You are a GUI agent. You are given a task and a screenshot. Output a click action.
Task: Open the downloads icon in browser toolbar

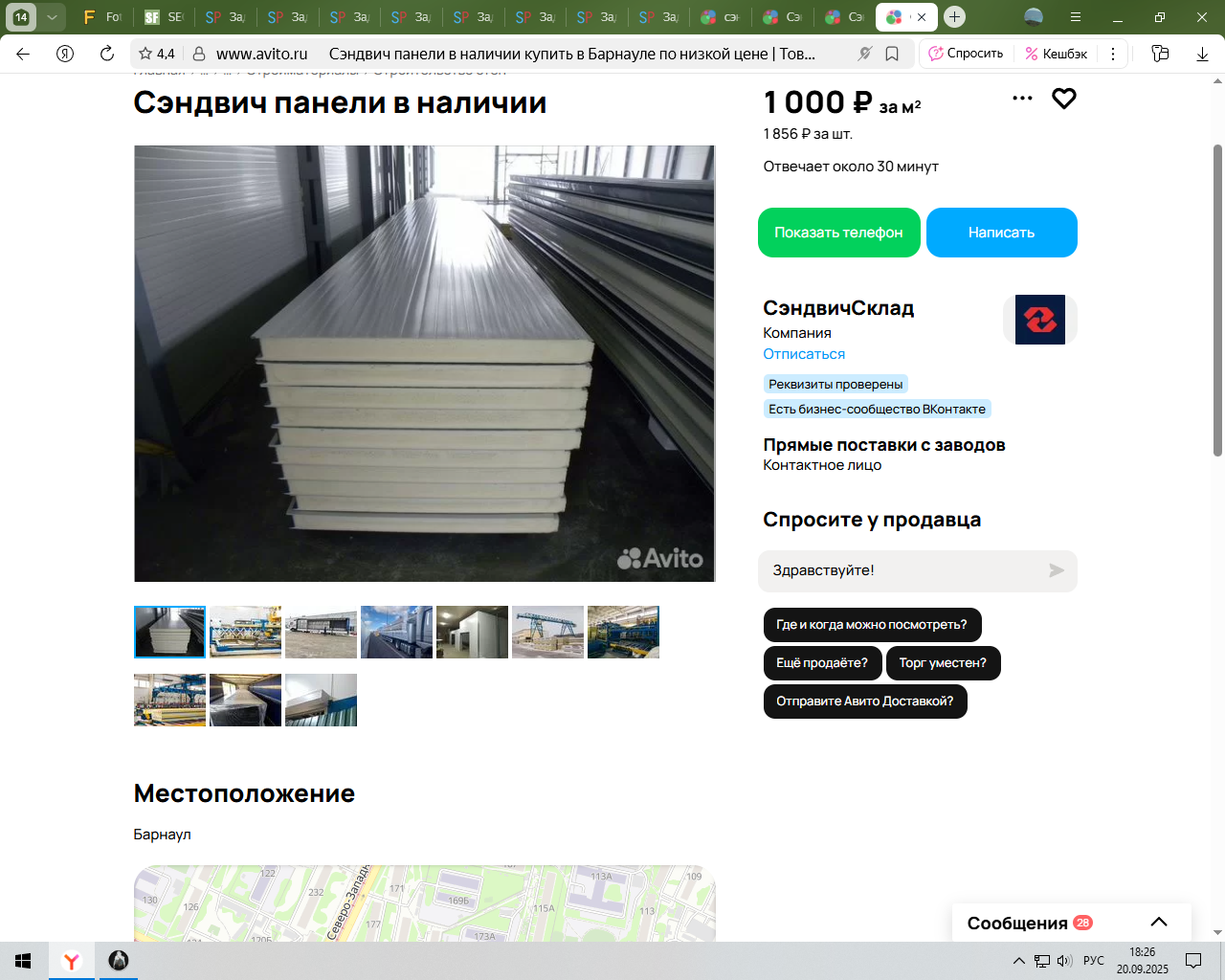tap(1202, 54)
